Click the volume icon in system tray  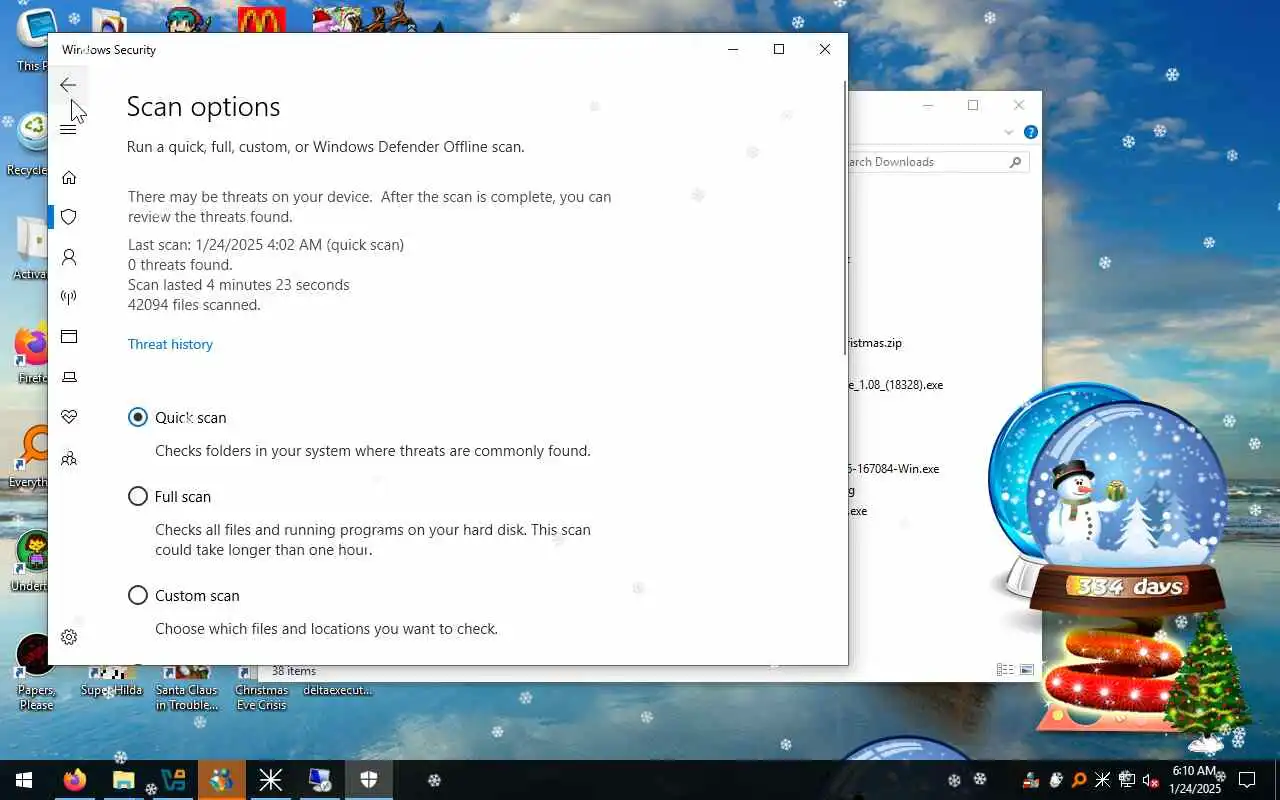click(1150, 780)
